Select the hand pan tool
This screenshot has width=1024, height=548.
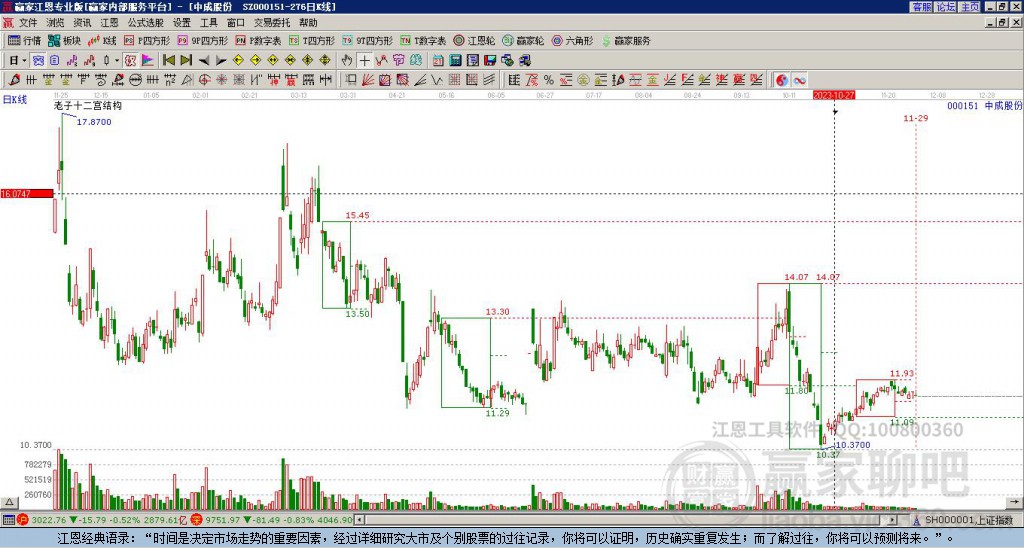(347, 61)
